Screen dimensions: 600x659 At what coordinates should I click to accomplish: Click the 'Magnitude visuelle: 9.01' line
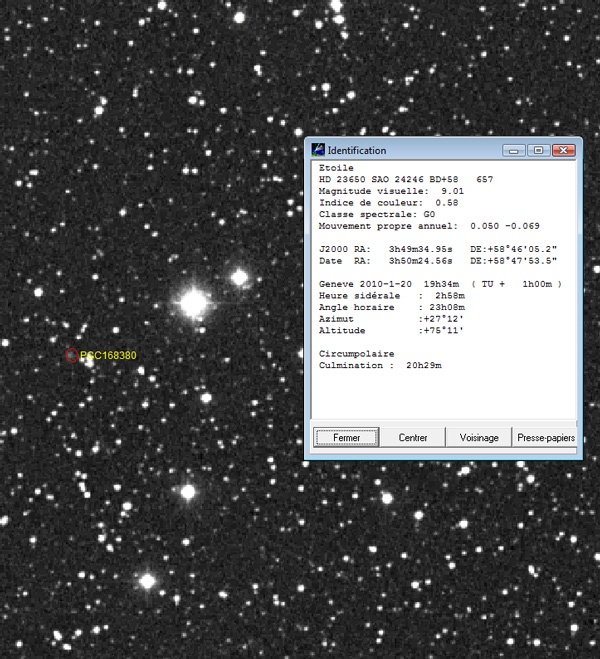coord(391,191)
